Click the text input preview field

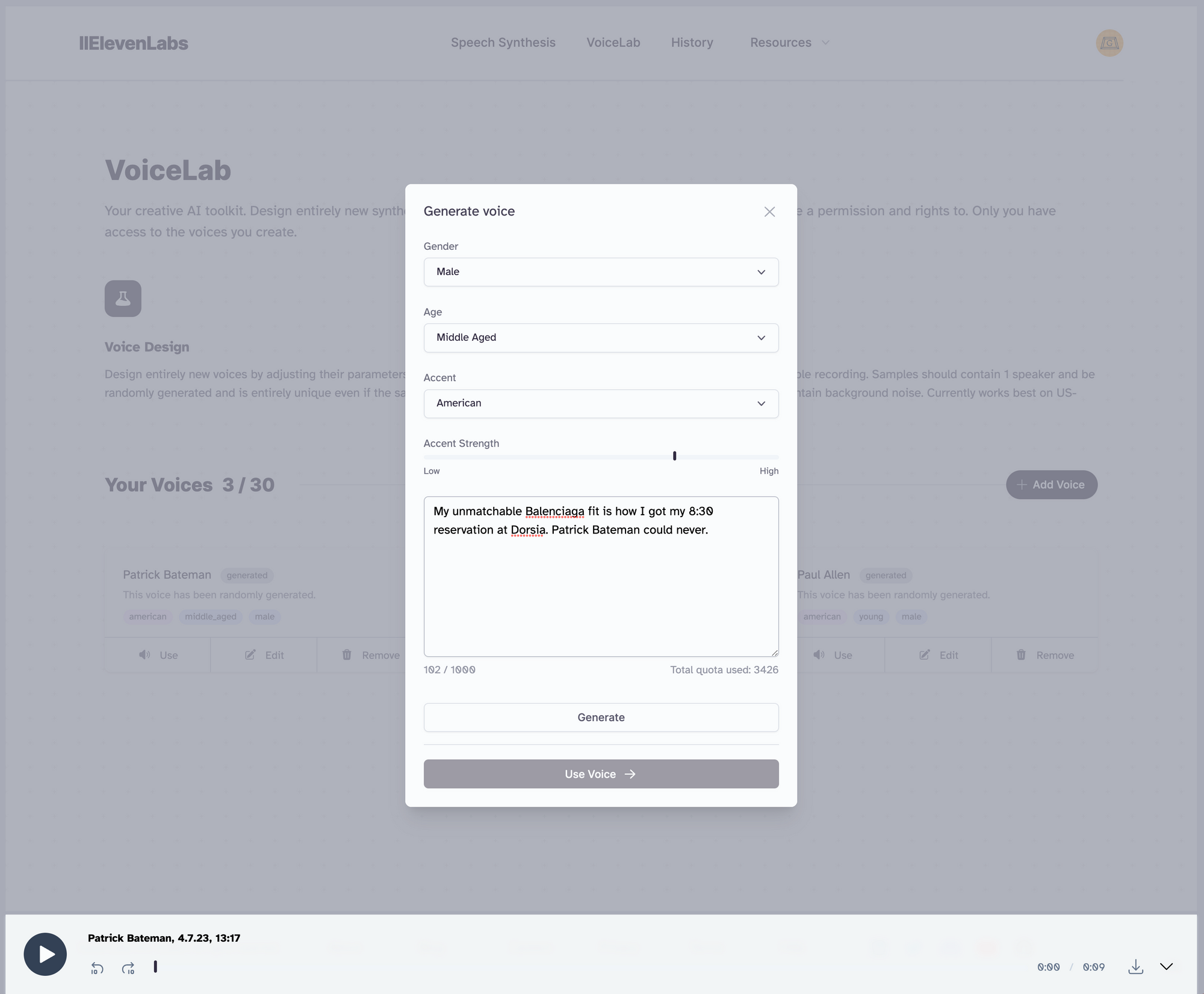[x=600, y=576]
